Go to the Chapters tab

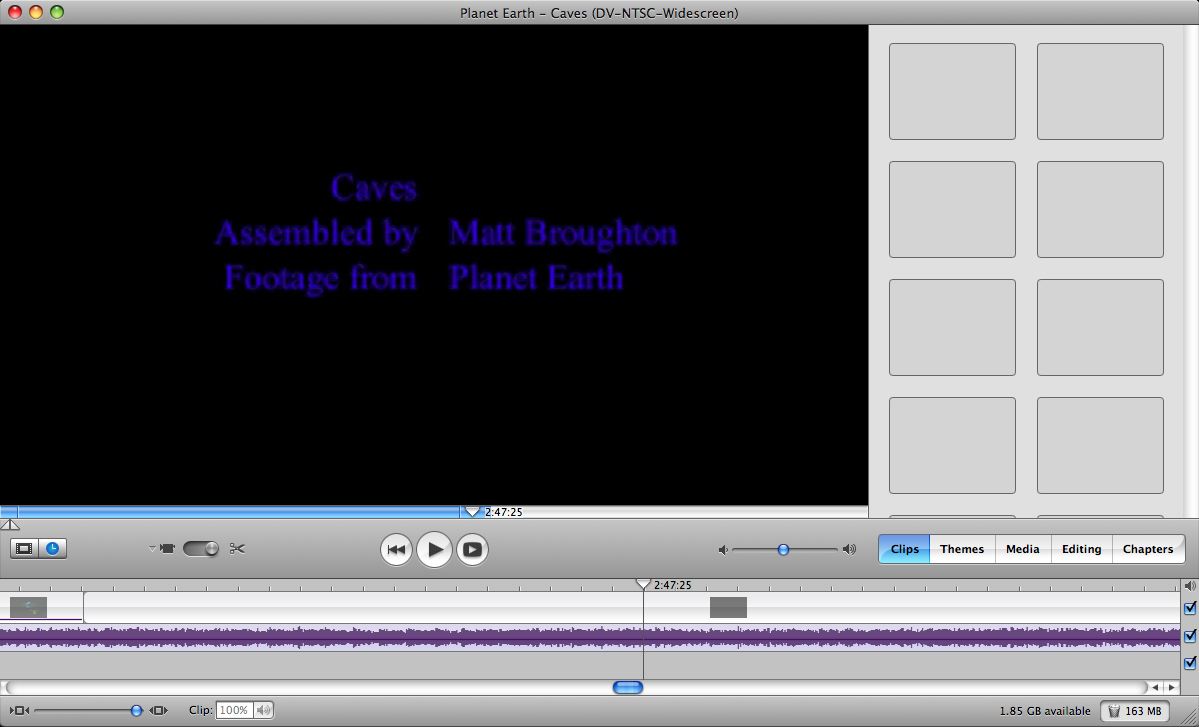point(1148,549)
